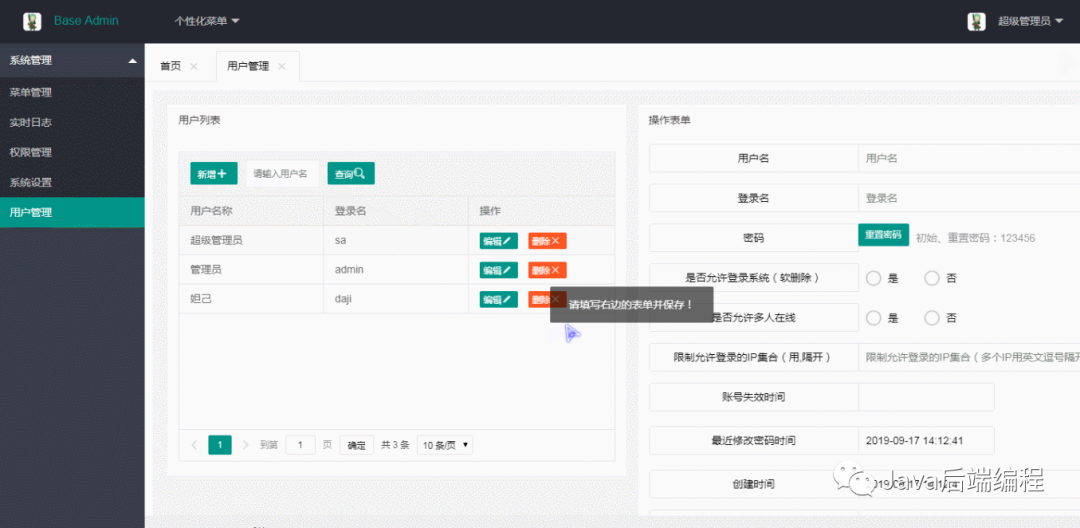This screenshot has width=1080, height=528.
Task: Select the 用户管理 tab
Action: click(248, 66)
